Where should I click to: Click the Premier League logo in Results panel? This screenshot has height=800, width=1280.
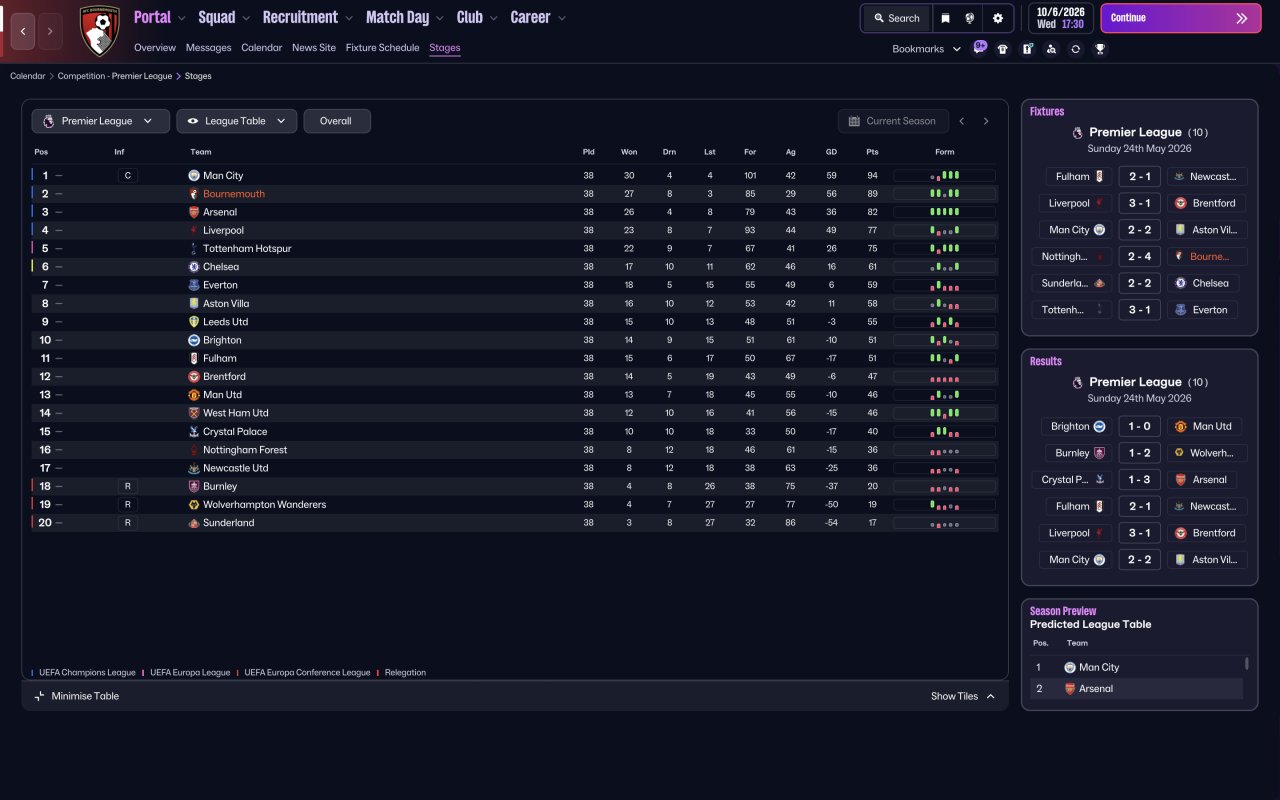(x=1077, y=382)
